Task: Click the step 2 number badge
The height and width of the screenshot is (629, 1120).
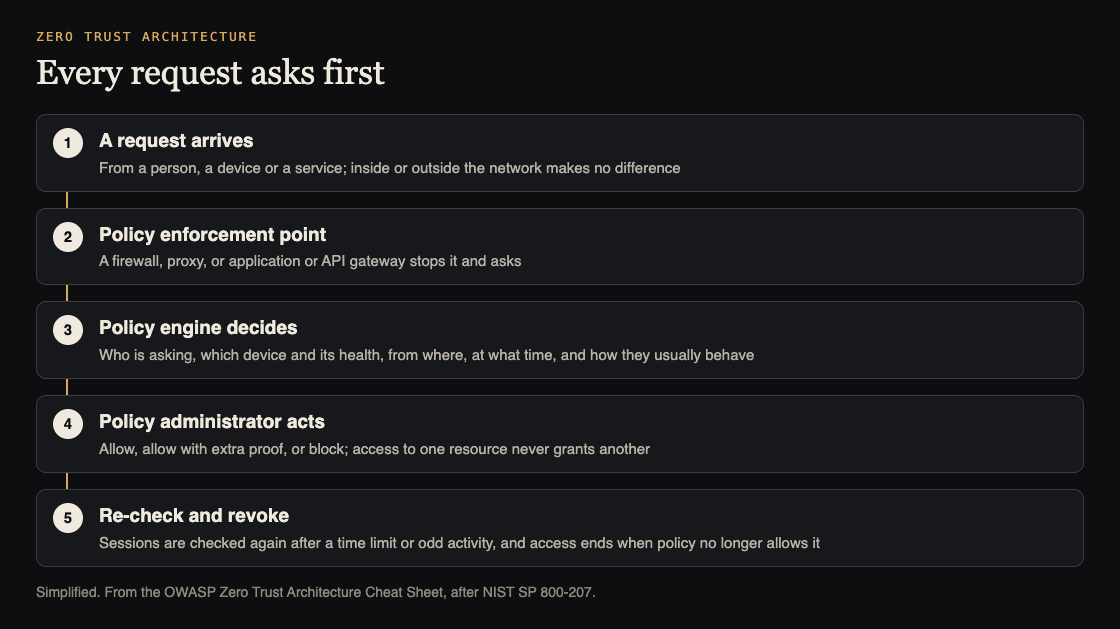Action: pos(68,237)
